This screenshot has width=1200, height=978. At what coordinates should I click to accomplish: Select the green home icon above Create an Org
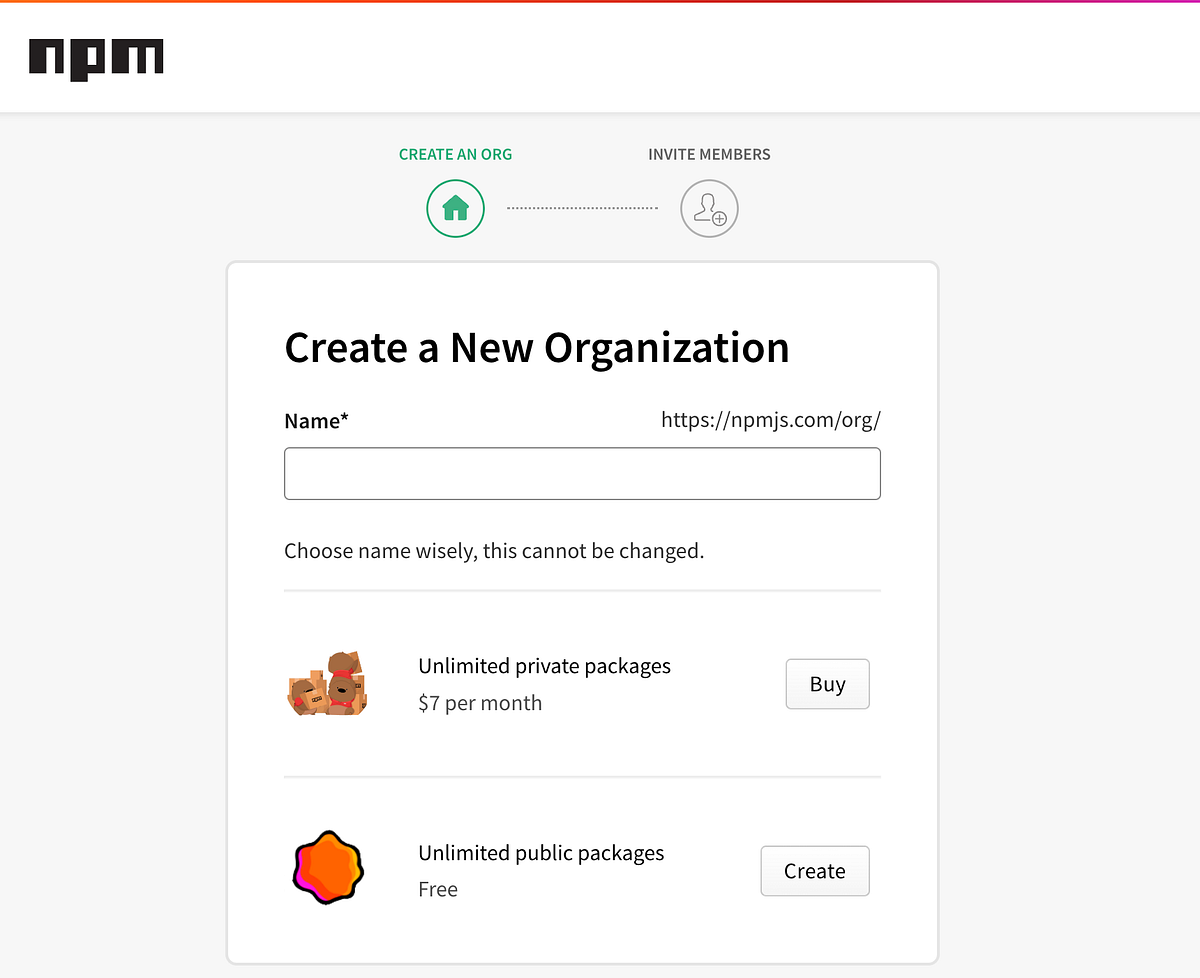coord(455,208)
